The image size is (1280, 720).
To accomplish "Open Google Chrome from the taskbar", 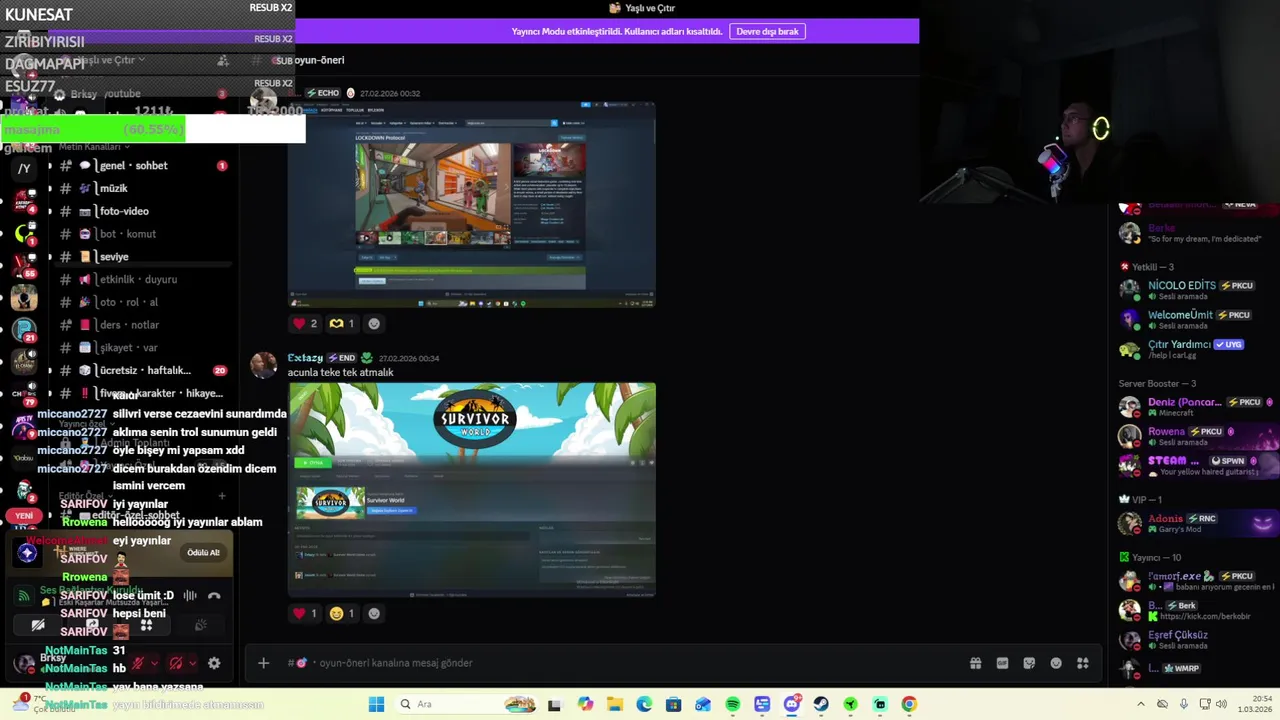I will [x=909, y=704].
